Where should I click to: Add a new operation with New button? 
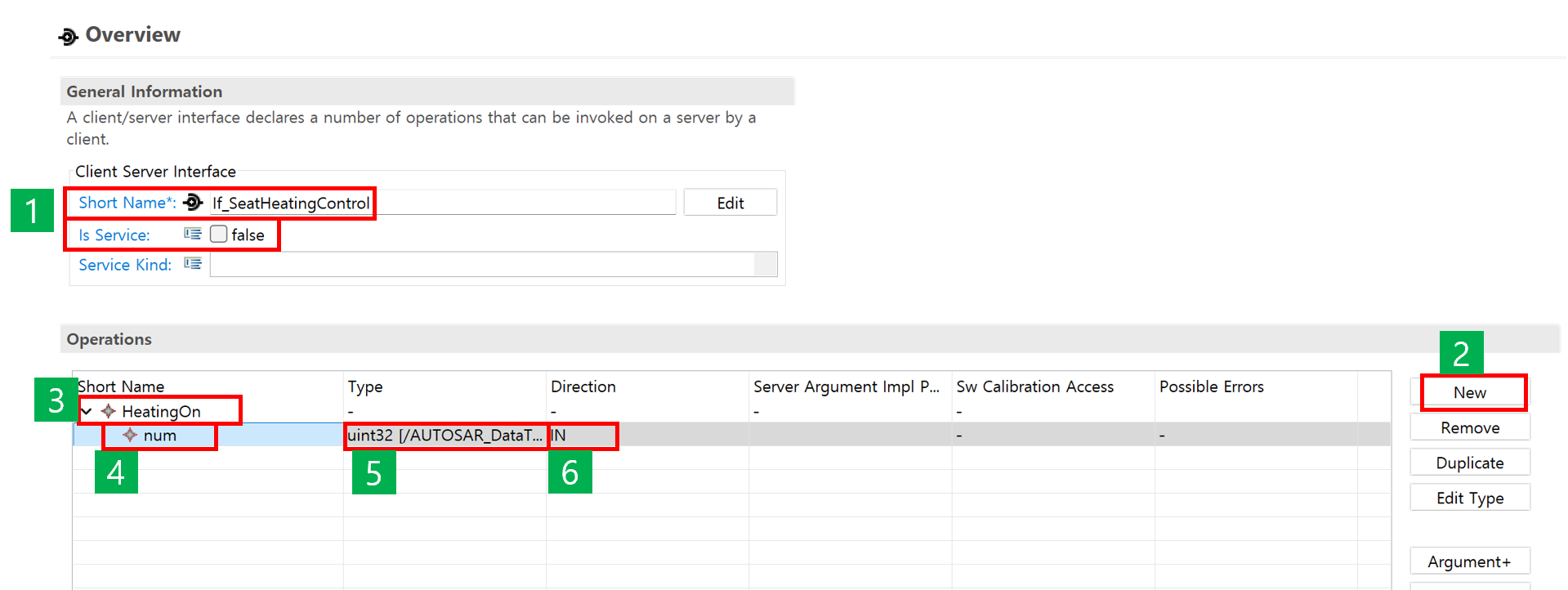[1469, 393]
